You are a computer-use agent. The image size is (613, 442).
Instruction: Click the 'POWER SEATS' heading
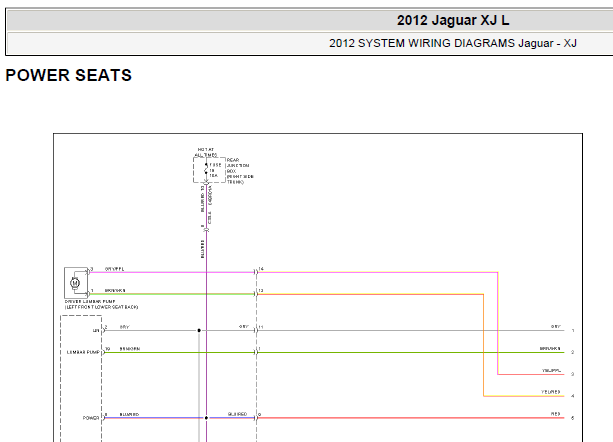click(x=69, y=75)
